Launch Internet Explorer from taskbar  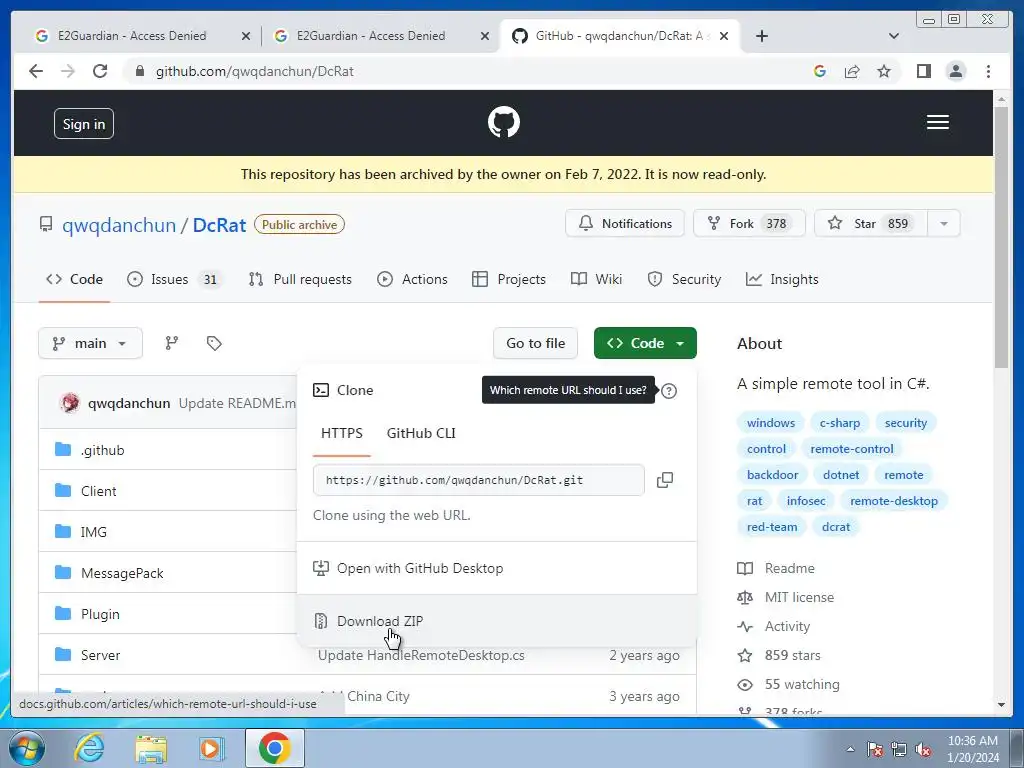pos(89,748)
